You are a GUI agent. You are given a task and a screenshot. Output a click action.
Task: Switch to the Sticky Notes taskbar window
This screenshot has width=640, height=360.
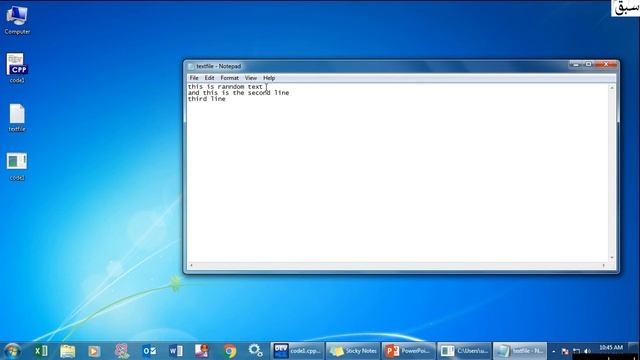pos(353,351)
